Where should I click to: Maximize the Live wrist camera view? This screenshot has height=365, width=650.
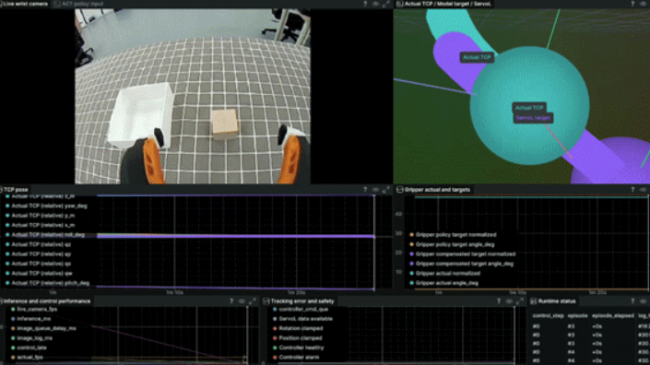coord(386,4)
